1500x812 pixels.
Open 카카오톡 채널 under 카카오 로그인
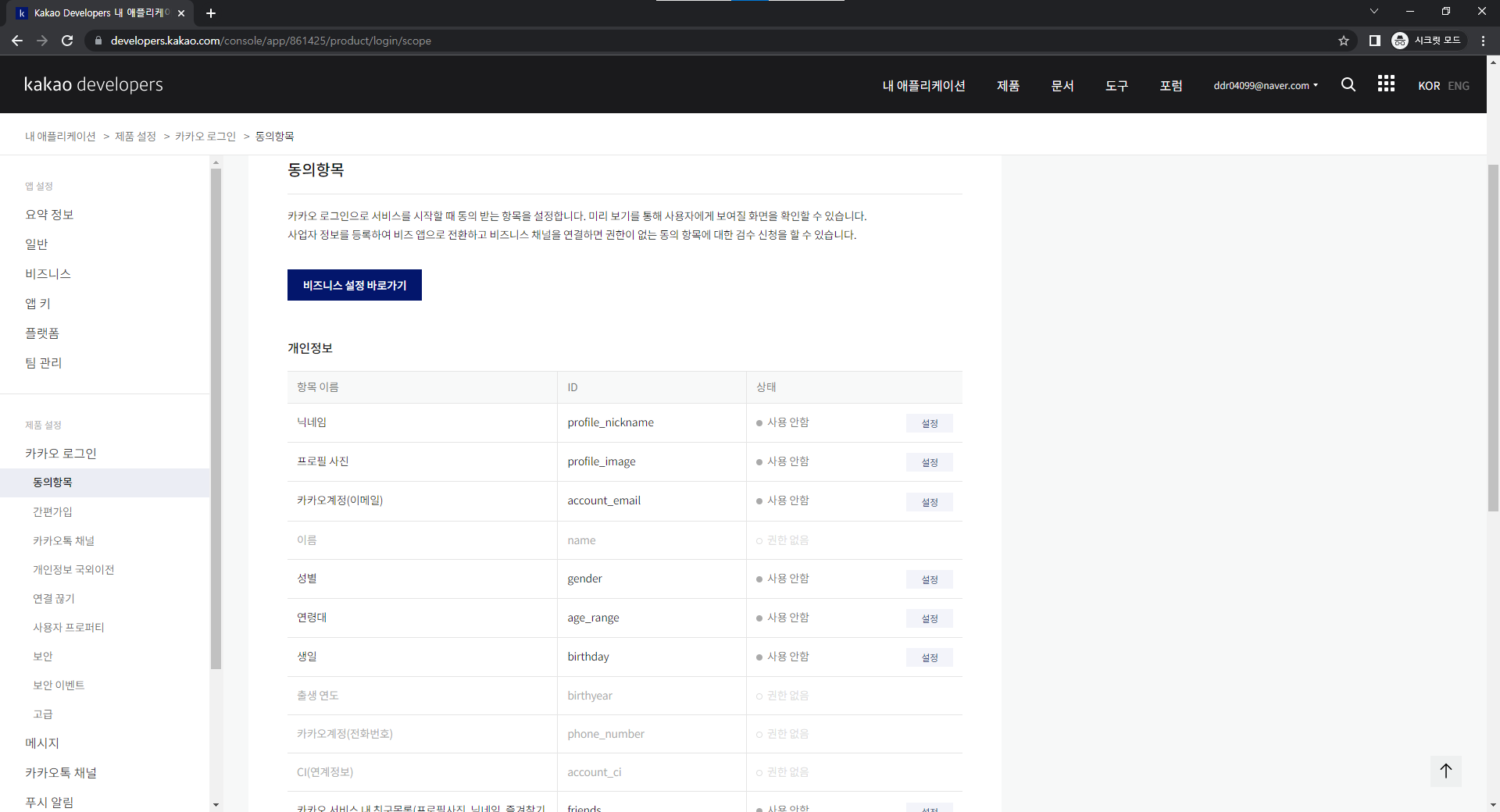tap(63, 541)
